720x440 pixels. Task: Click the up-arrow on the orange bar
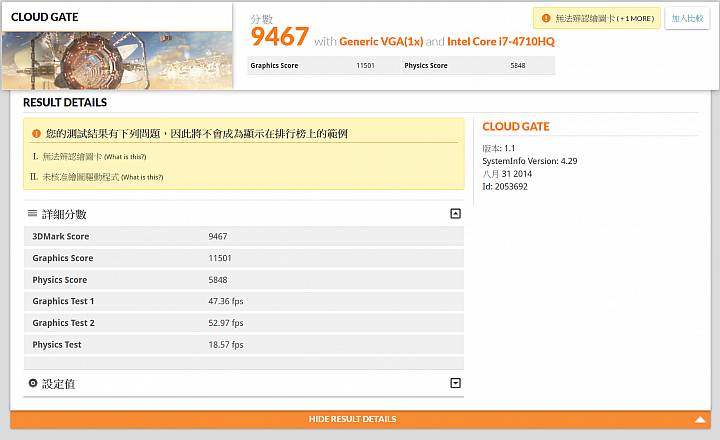coord(700,419)
